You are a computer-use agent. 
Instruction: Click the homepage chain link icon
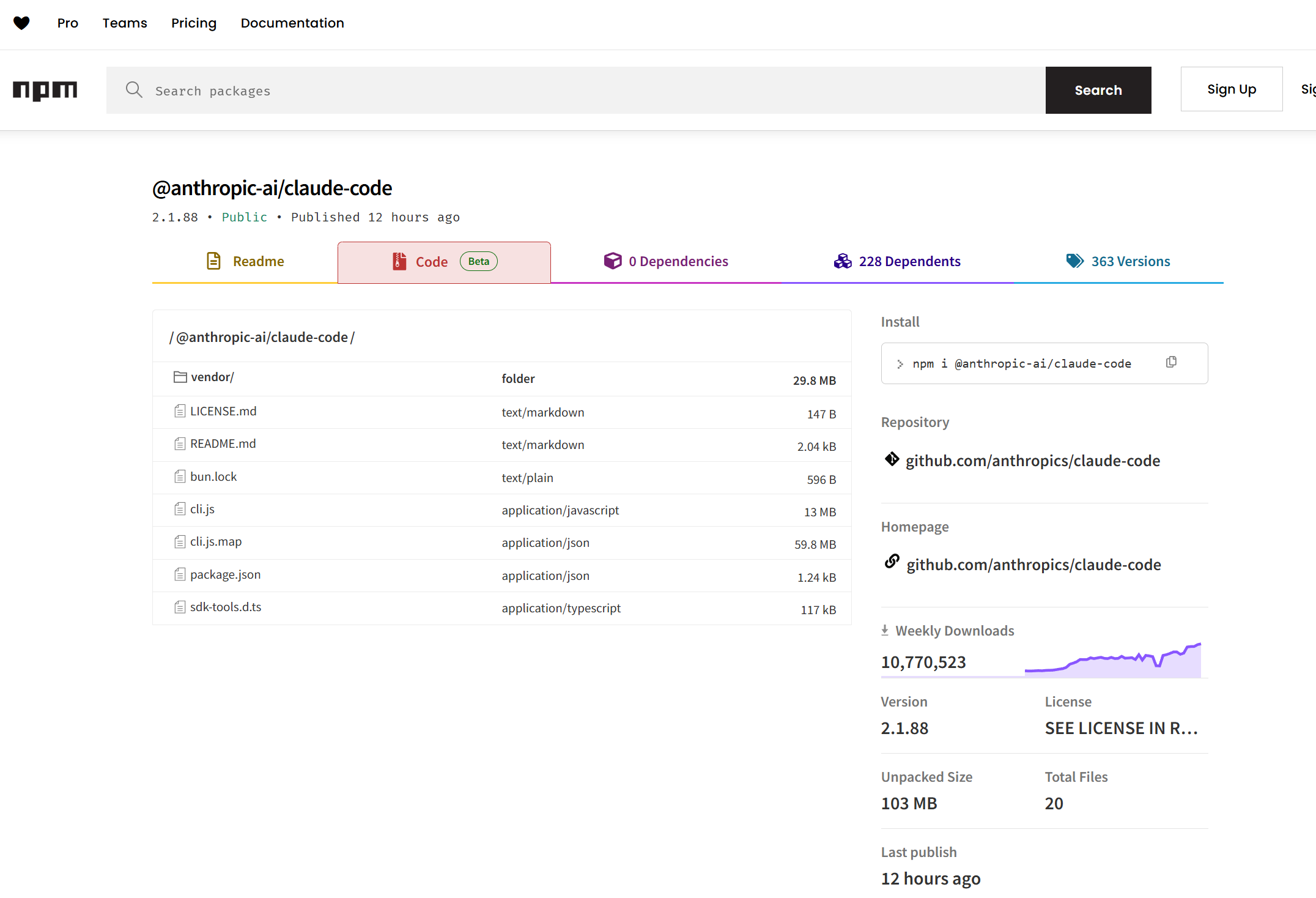click(892, 561)
